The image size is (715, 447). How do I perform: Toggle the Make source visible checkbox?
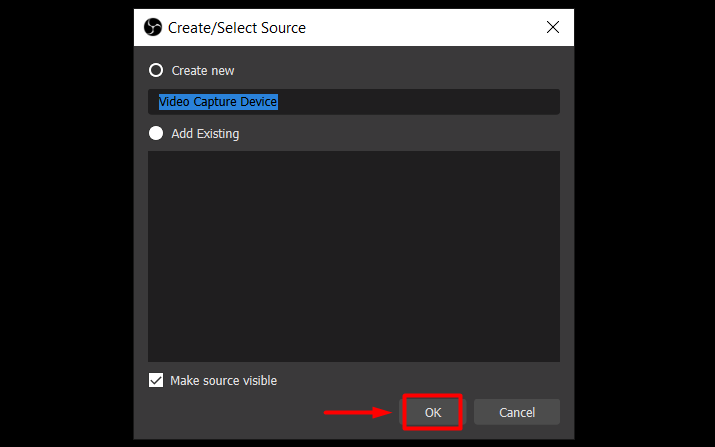[156, 380]
